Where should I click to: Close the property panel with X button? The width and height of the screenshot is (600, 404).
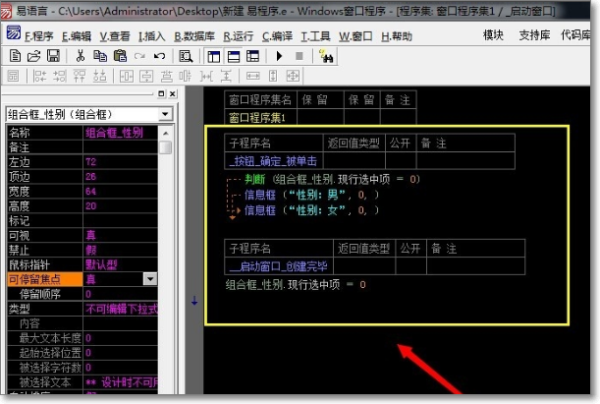[x=173, y=94]
